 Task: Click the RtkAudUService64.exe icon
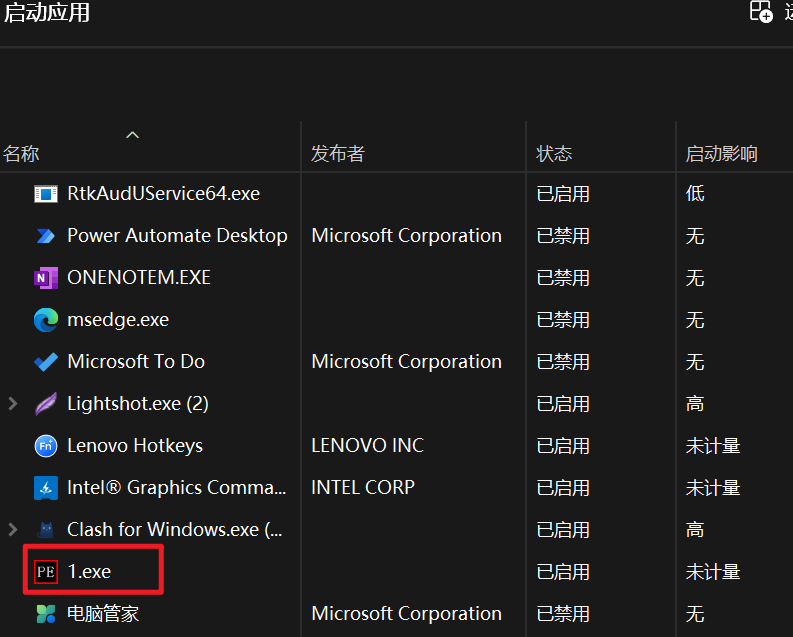[46, 194]
